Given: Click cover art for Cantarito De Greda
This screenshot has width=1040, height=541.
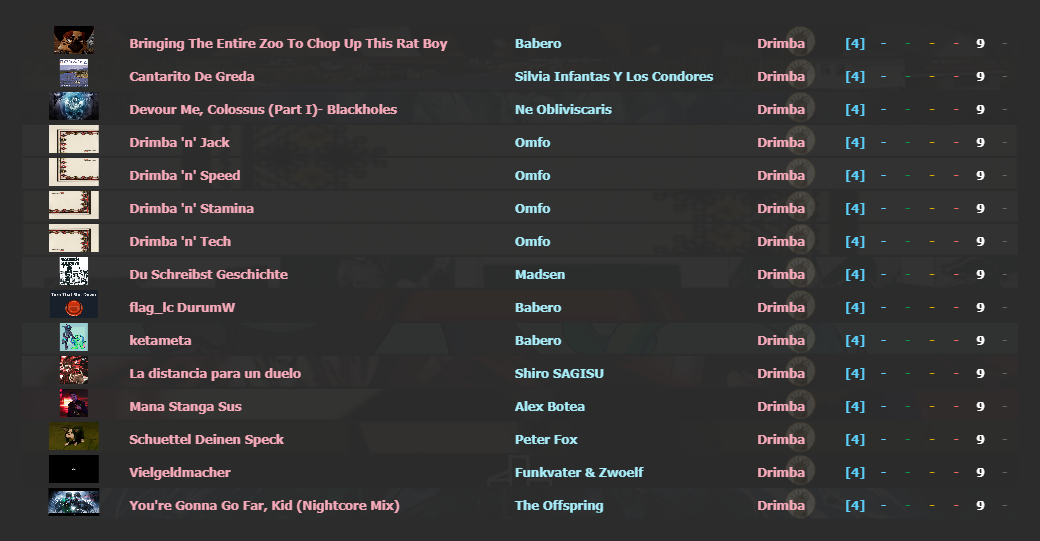Looking at the screenshot, I should (74, 76).
